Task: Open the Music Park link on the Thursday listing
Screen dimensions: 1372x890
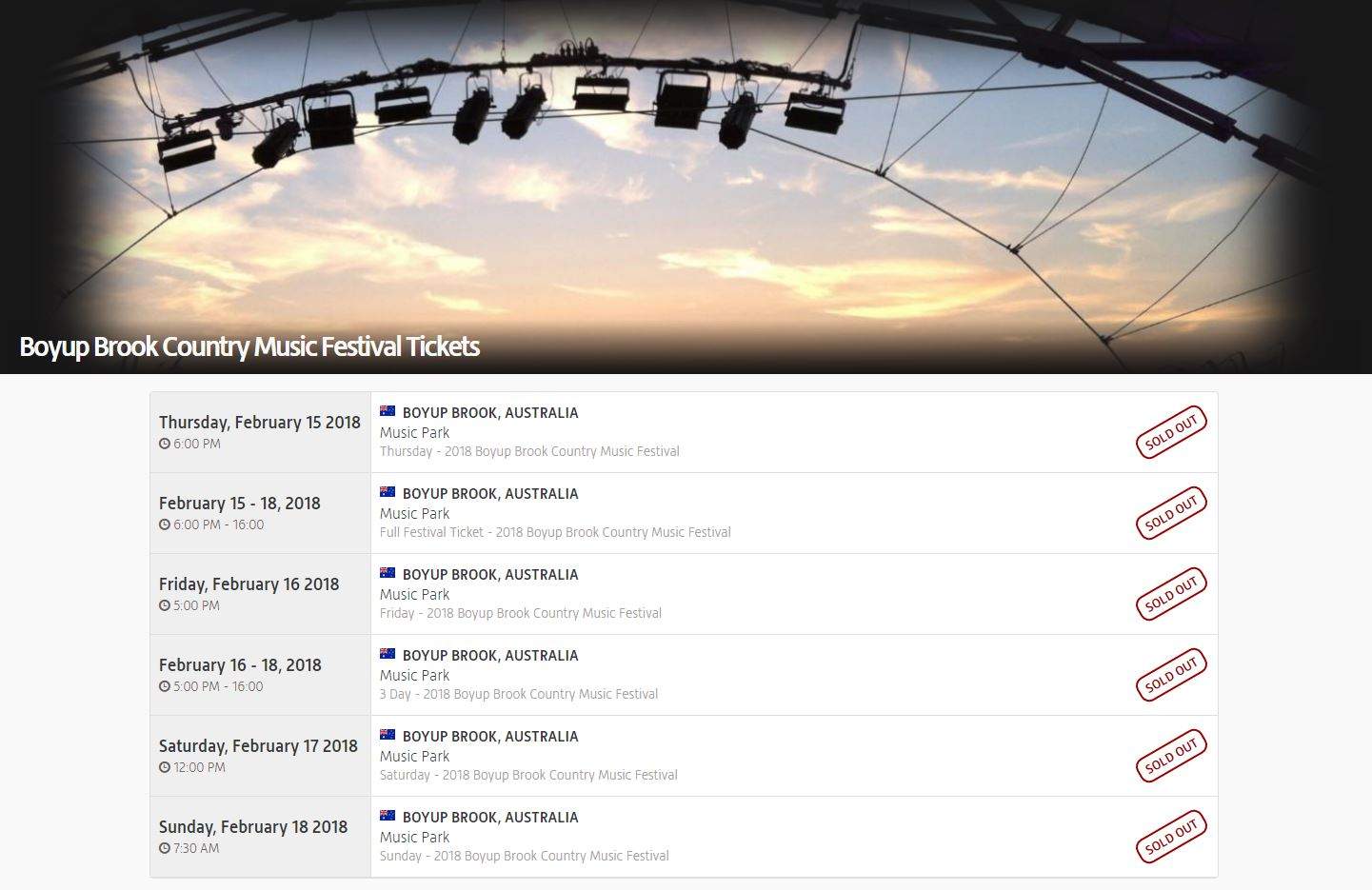Action: pyautogui.click(x=414, y=432)
